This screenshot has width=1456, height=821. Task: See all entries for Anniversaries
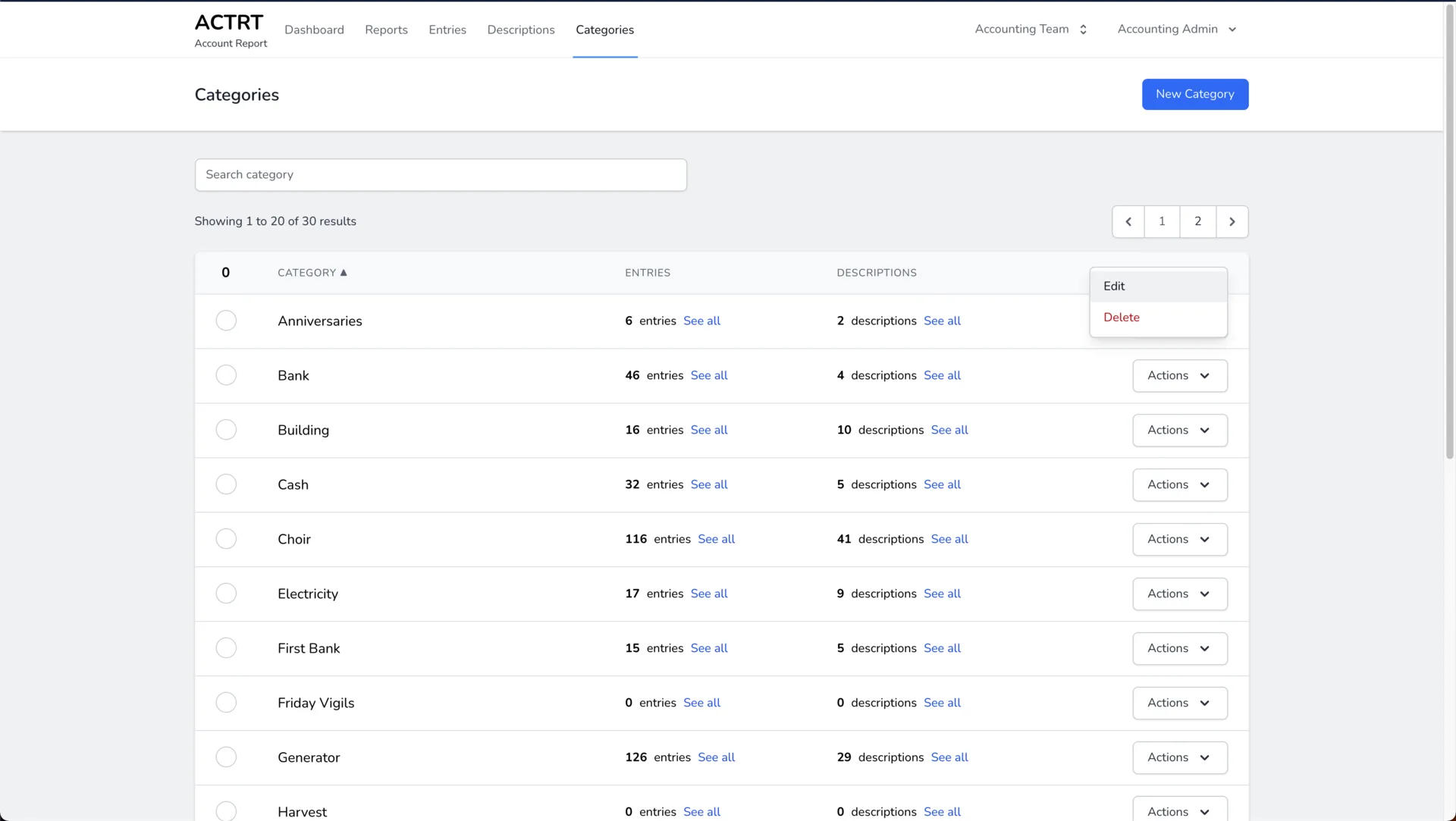tap(701, 321)
